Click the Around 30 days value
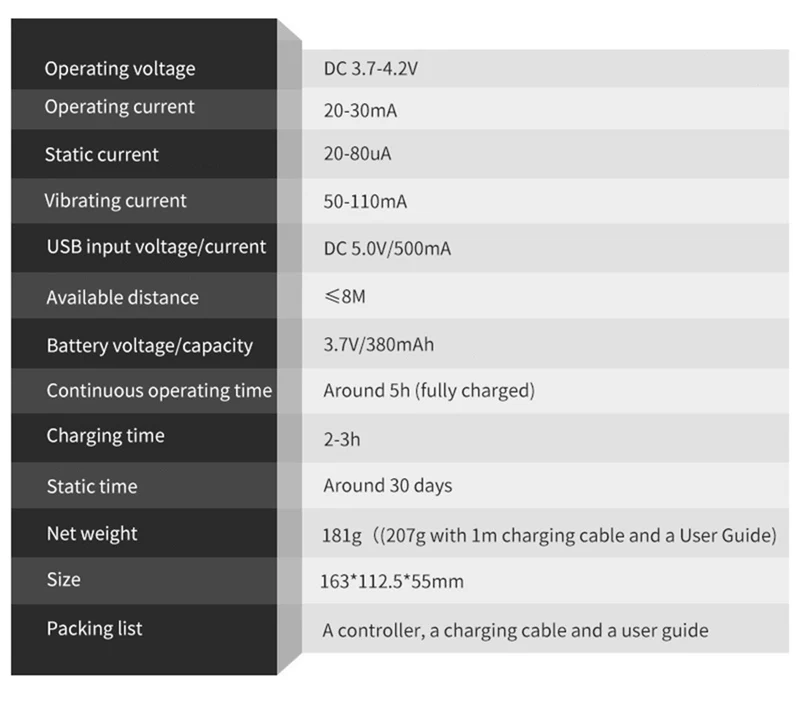Screen dimensions: 800x701 388,486
